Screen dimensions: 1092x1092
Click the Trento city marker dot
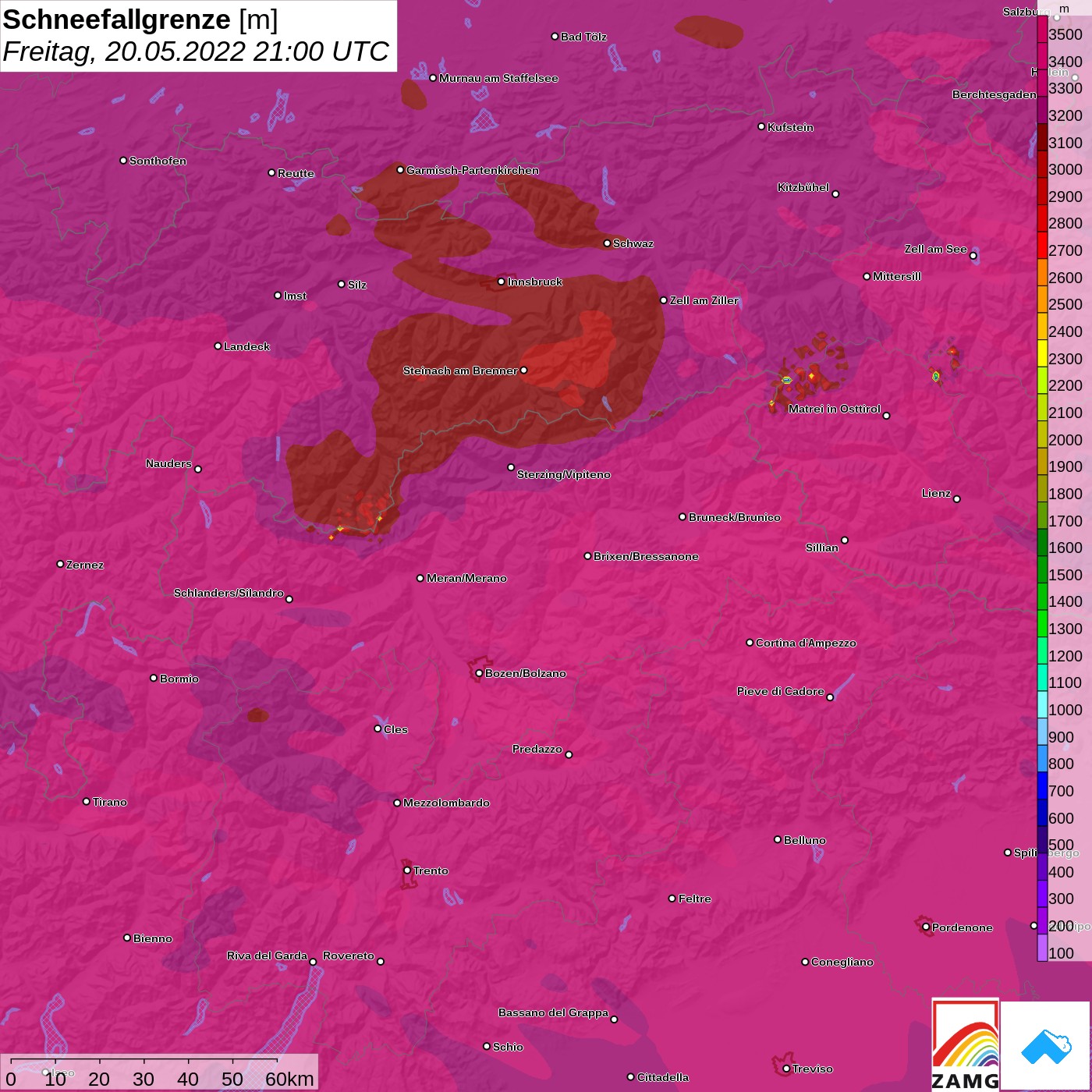[x=407, y=870]
